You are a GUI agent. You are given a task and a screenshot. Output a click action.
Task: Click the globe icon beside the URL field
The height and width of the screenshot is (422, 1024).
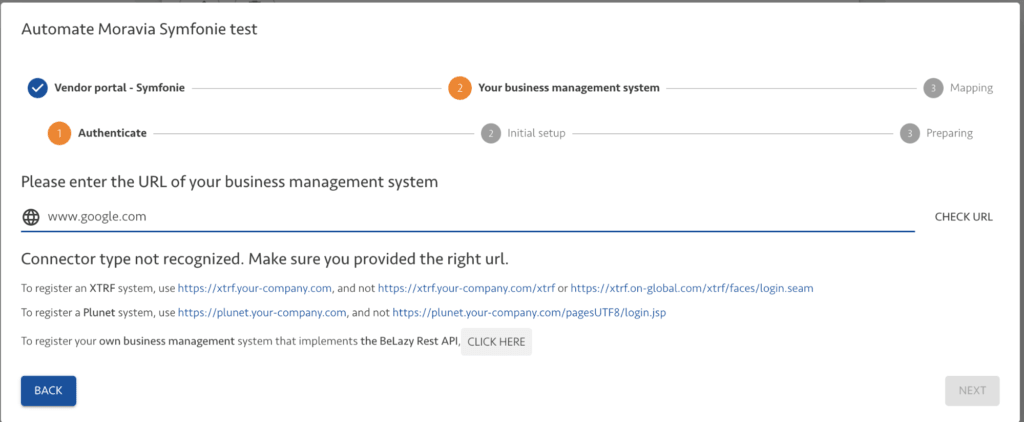coord(31,216)
